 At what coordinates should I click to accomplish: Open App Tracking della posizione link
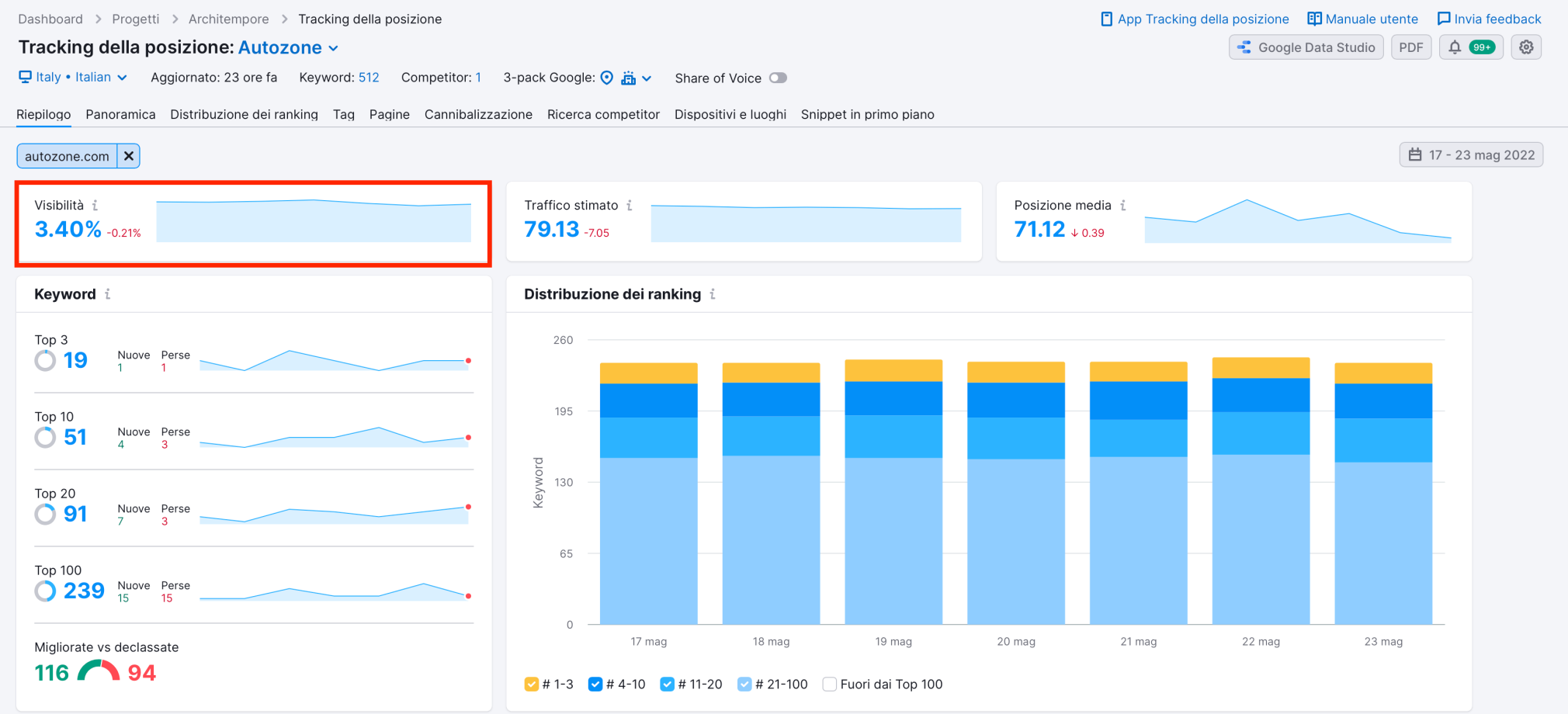tap(1195, 19)
